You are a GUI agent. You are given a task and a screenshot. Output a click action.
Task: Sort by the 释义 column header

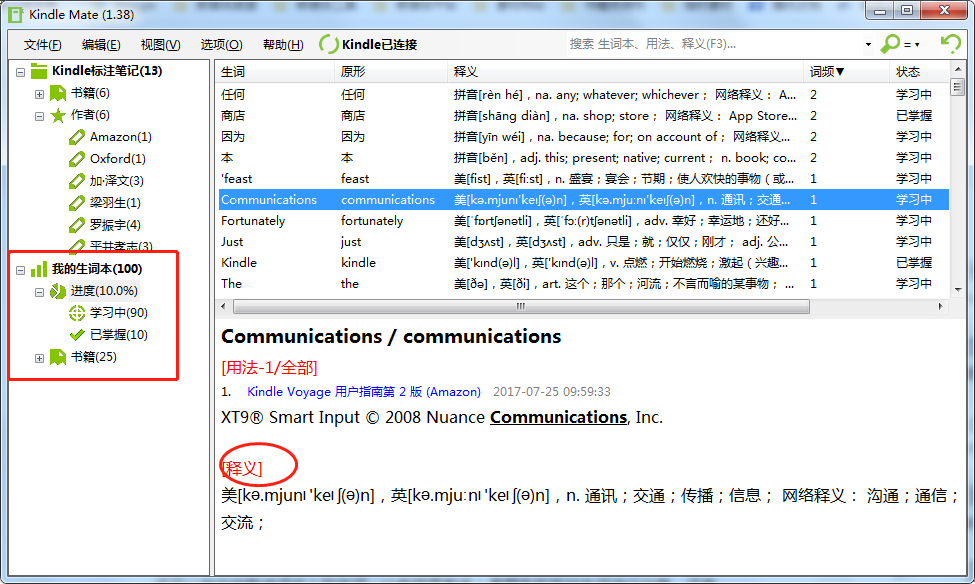625,72
